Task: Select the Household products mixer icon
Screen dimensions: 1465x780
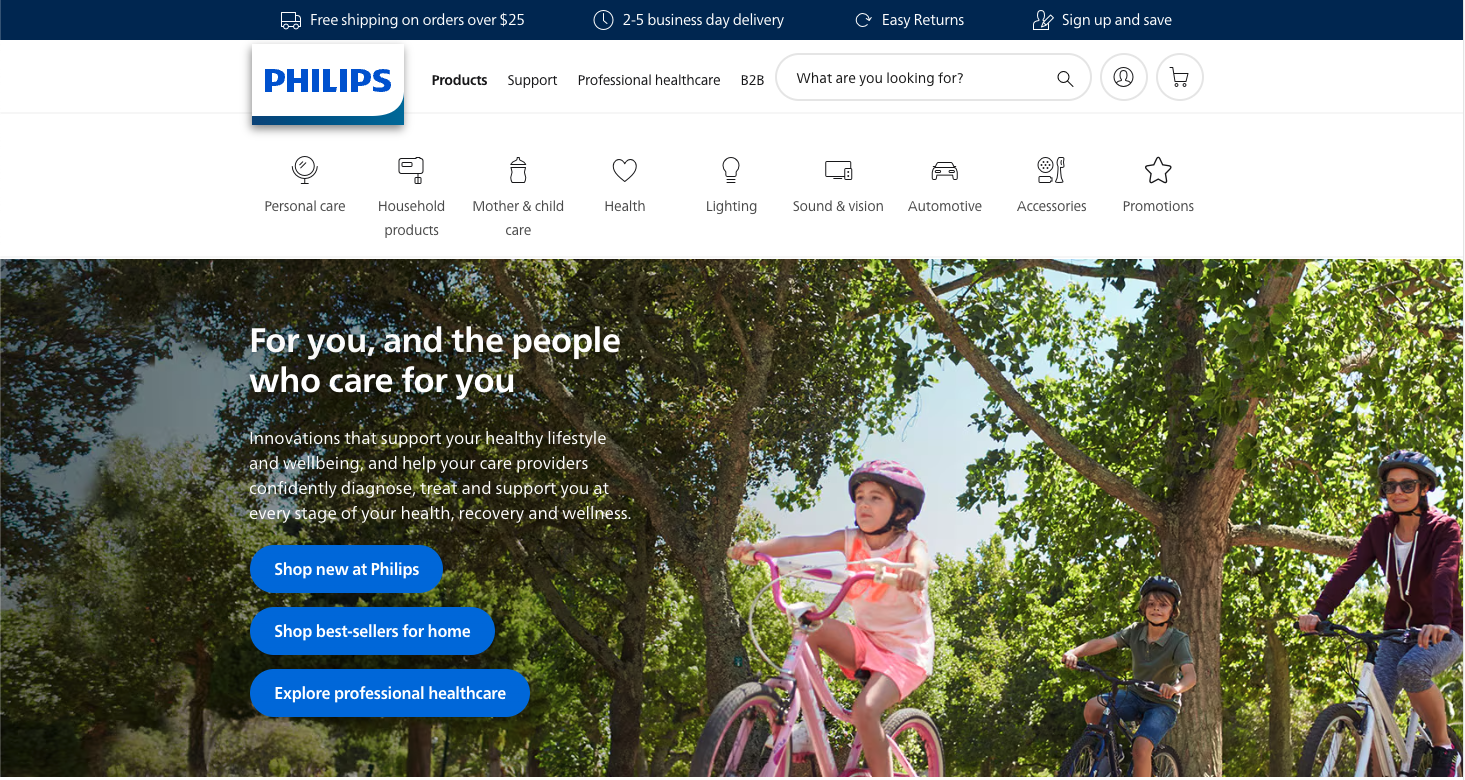Action: [411, 170]
